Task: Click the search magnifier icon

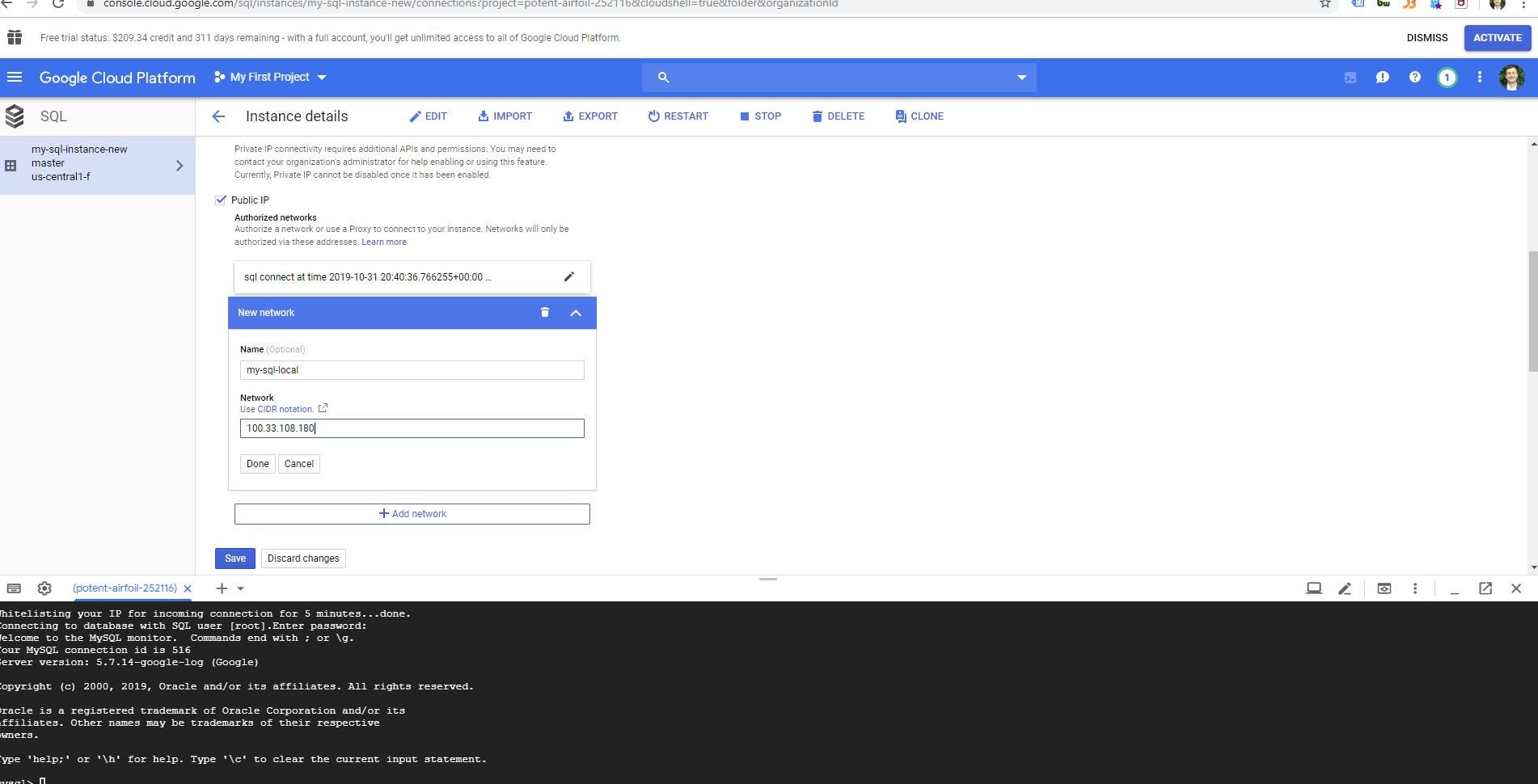Action: (x=663, y=78)
